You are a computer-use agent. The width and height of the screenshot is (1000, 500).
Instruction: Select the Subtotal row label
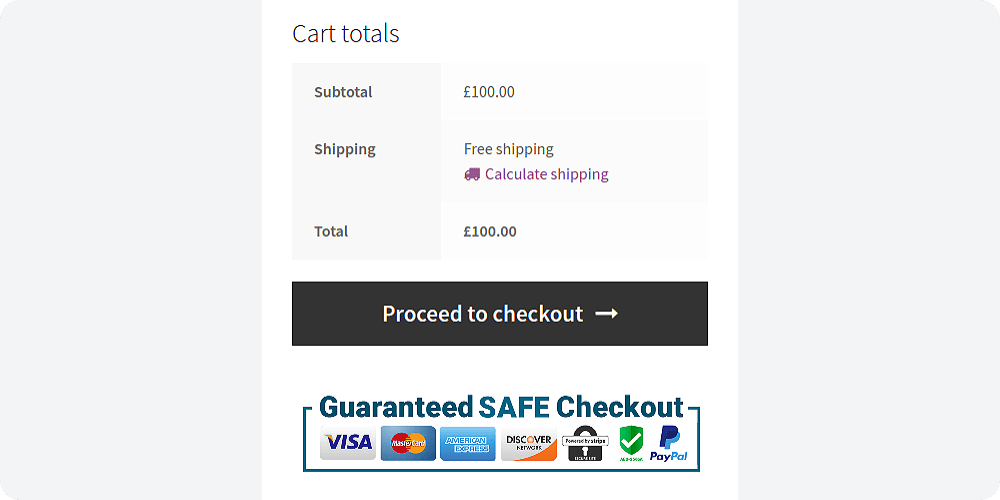click(x=343, y=92)
